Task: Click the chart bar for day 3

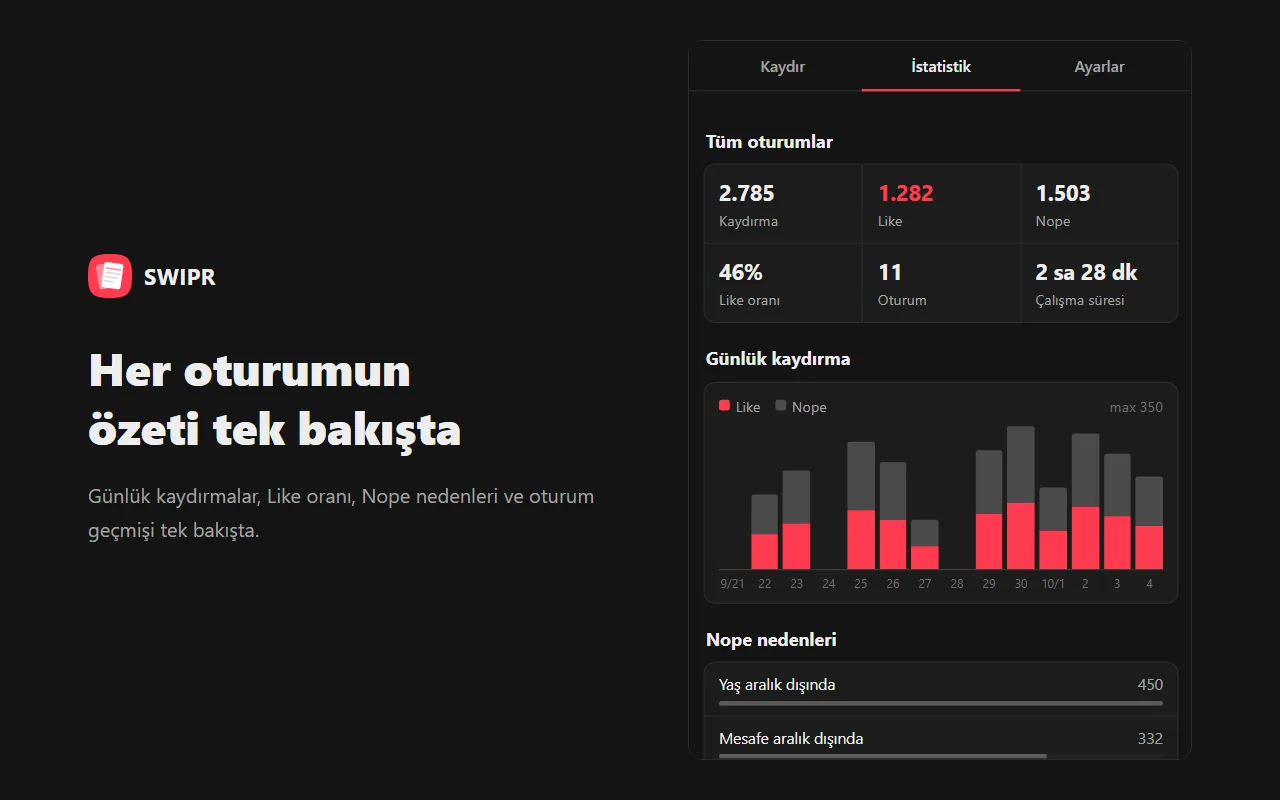Action: pyautogui.click(x=1117, y=512)
